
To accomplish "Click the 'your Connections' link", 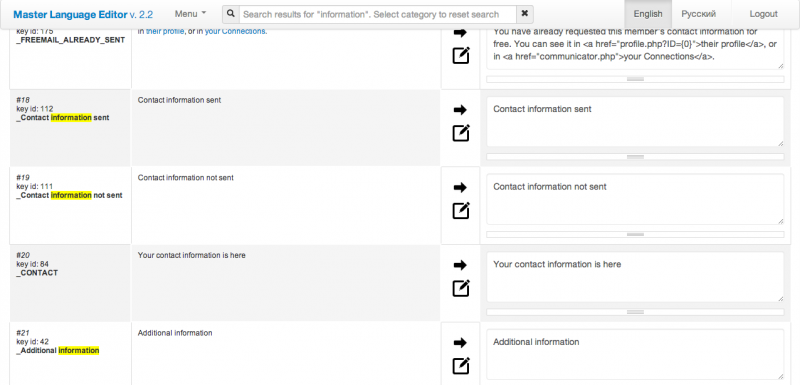I will tap(235, 31).
